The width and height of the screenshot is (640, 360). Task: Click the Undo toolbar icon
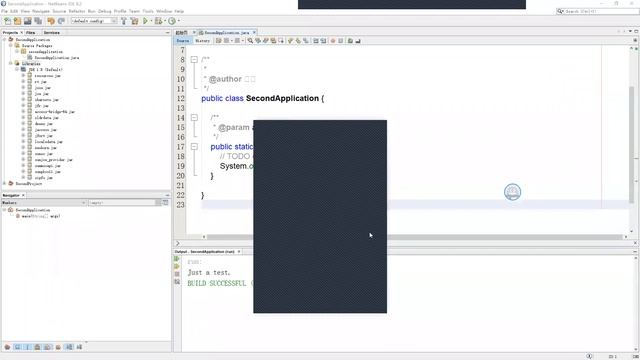pyautogui.click(x=51, y=21)
